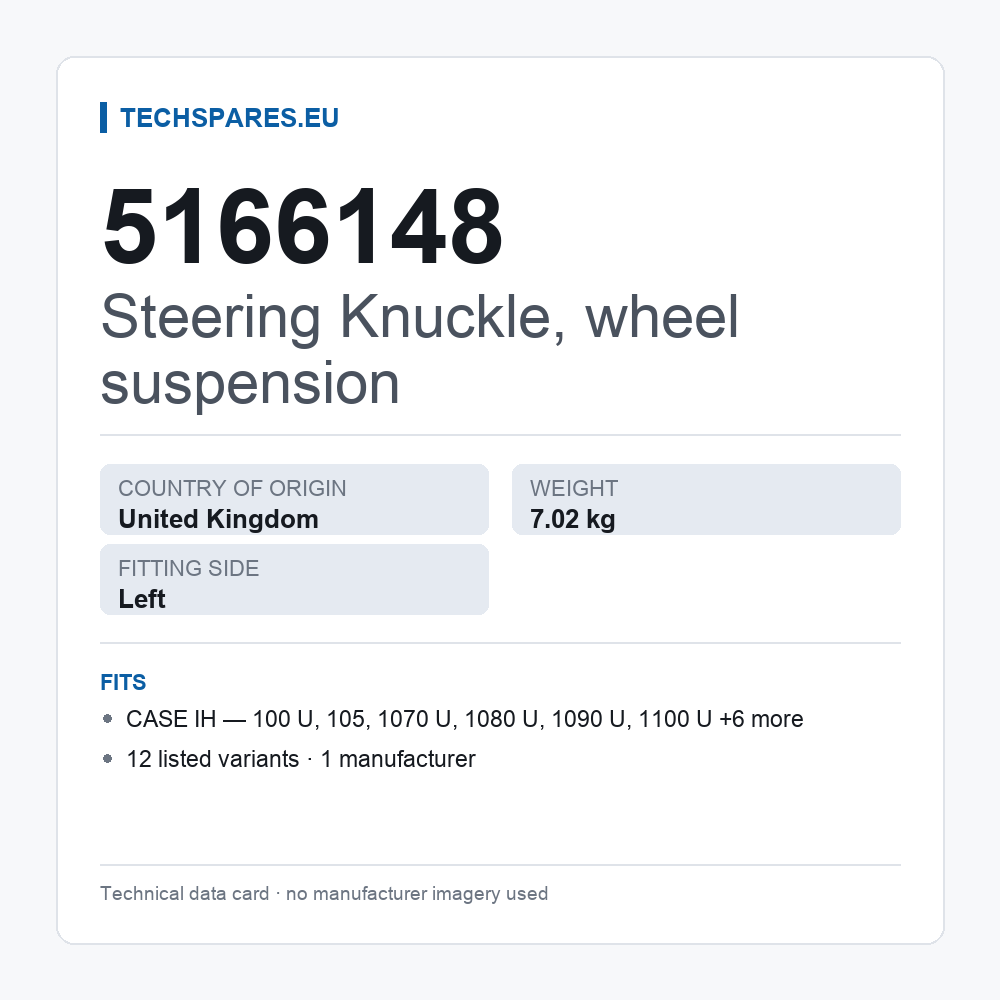
Task: Click the Left fitting side value
Action: click(142, 599)
